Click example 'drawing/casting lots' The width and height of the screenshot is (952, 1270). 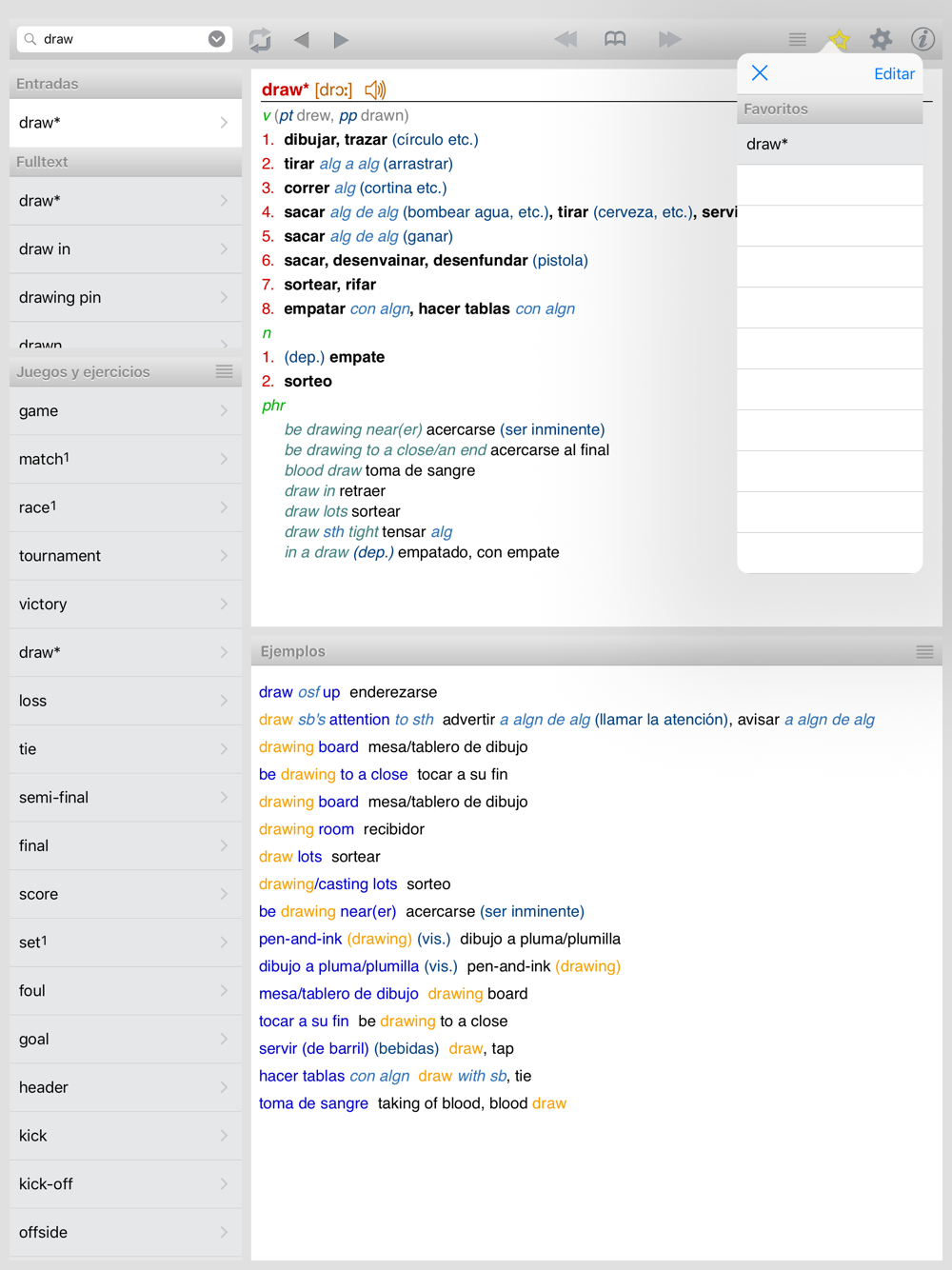pos(328,884)
